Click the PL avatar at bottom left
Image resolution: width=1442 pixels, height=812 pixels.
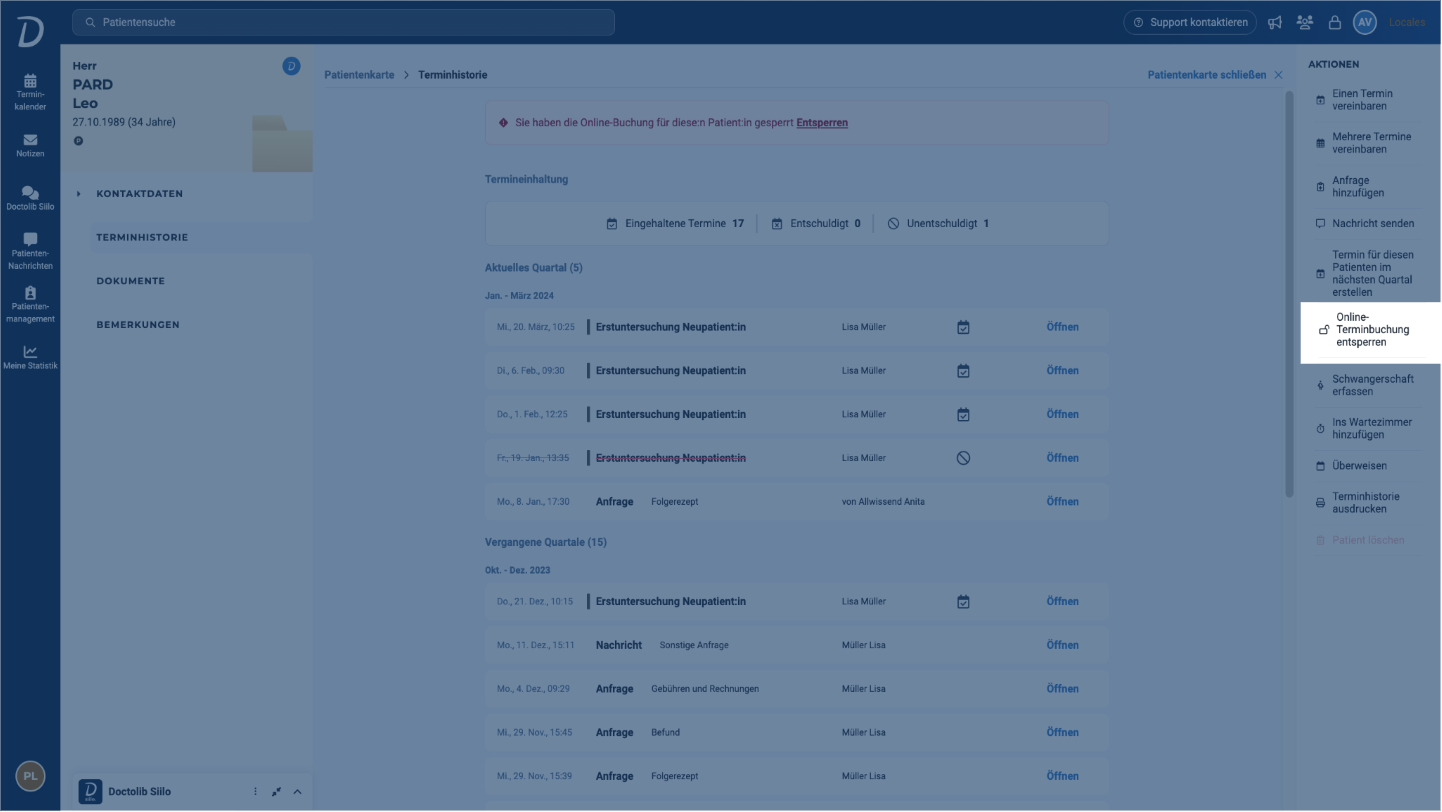point(30,775)
